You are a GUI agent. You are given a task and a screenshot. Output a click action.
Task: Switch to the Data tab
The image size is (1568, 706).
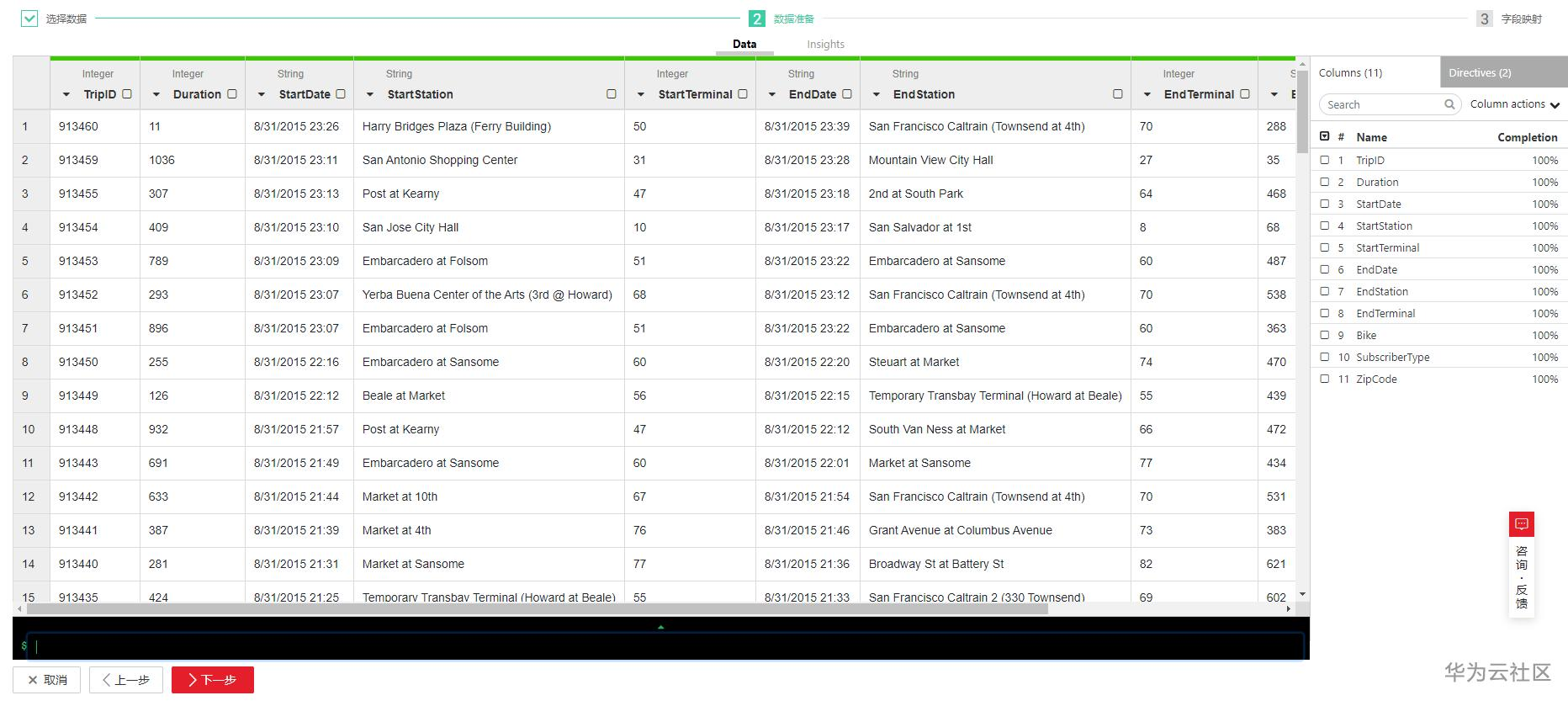tap(744, 45)
